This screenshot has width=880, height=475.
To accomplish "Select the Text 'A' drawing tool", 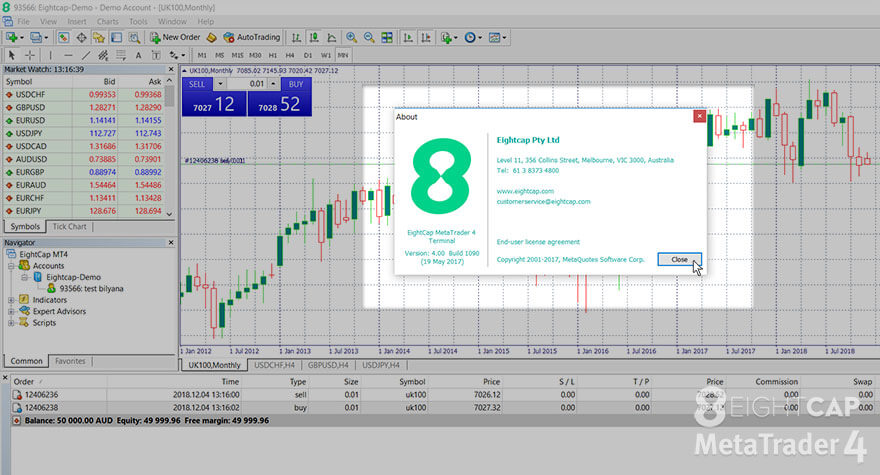I will [x=138, y=55].
